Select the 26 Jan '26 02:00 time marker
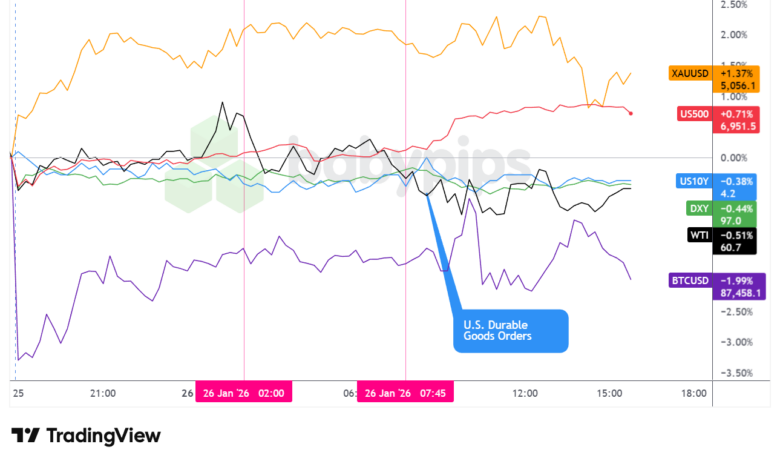Image resolution: width=780 pixels, height=464 pixels. pos(245,393)
